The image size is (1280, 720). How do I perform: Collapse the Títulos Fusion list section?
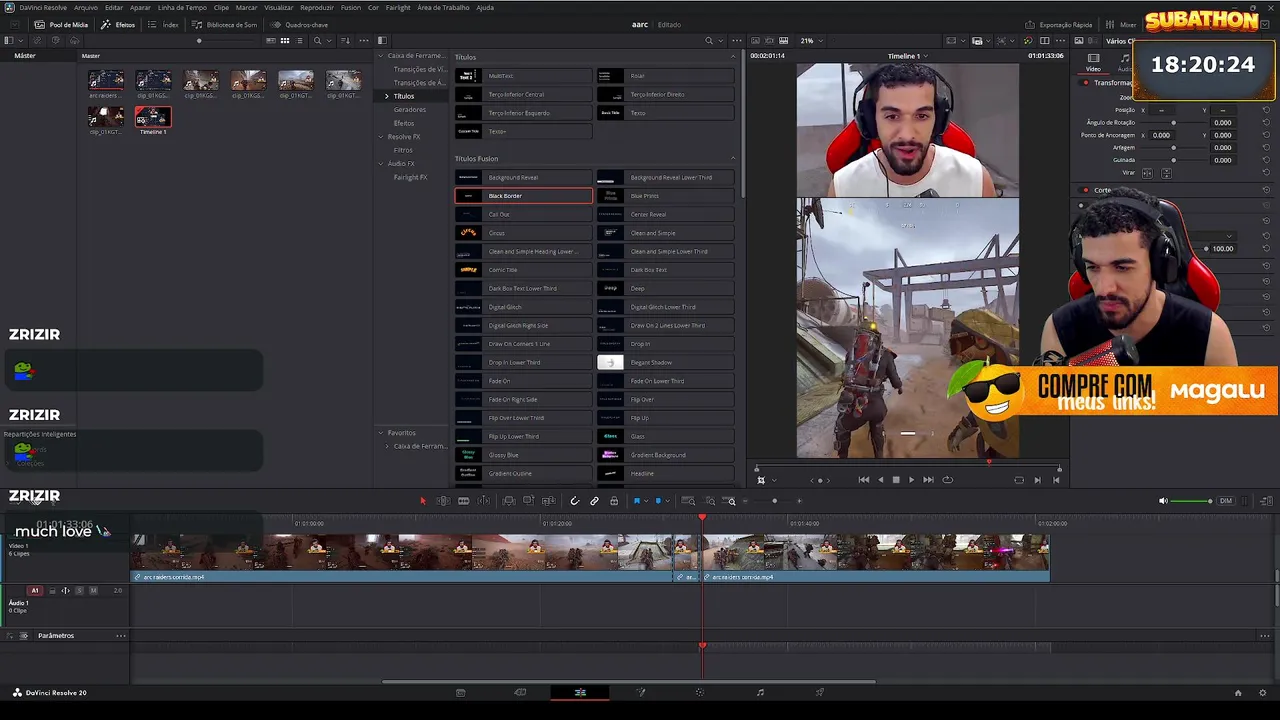tap(733, 159)
